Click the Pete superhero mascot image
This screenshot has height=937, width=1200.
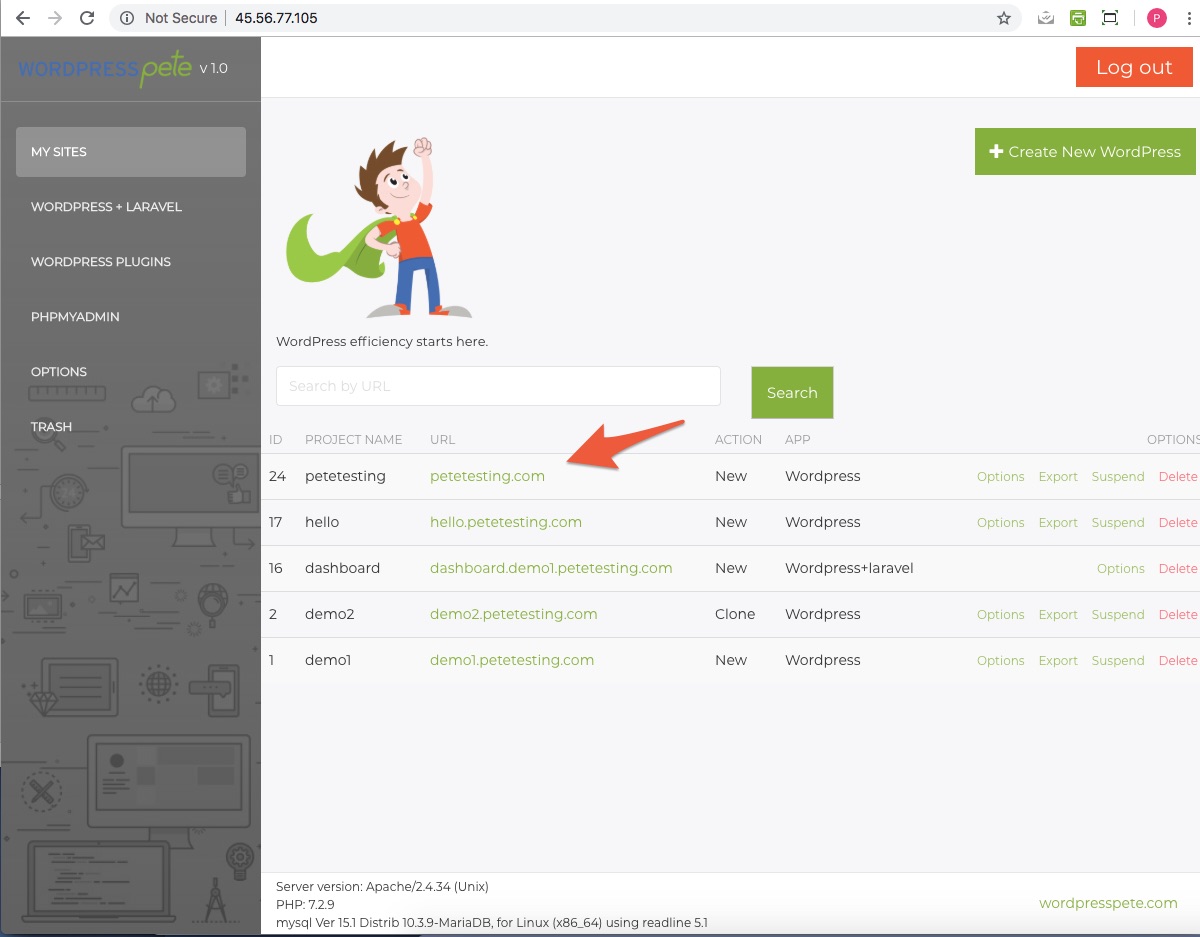[x=380, y=228]
